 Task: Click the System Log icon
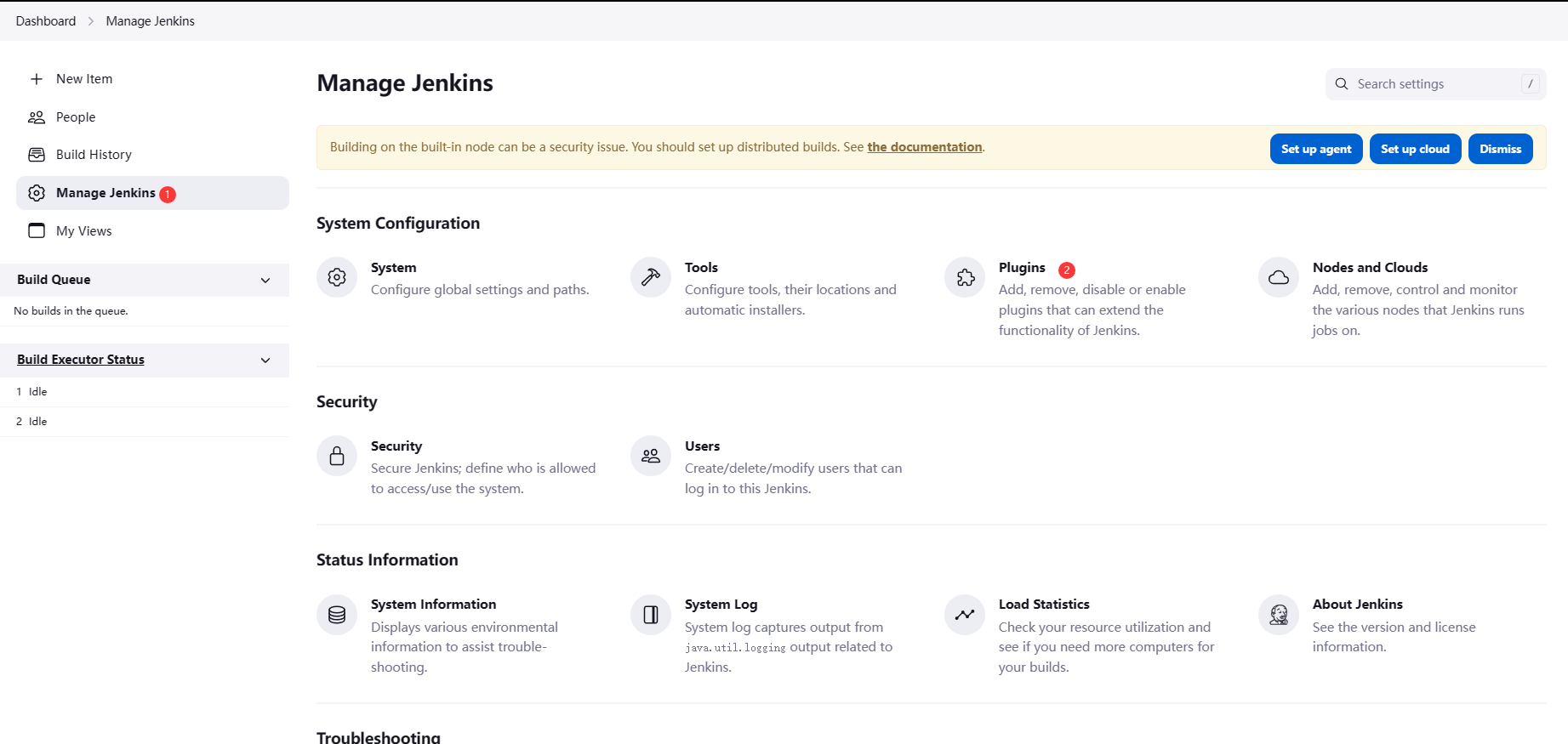pos(651,615)
